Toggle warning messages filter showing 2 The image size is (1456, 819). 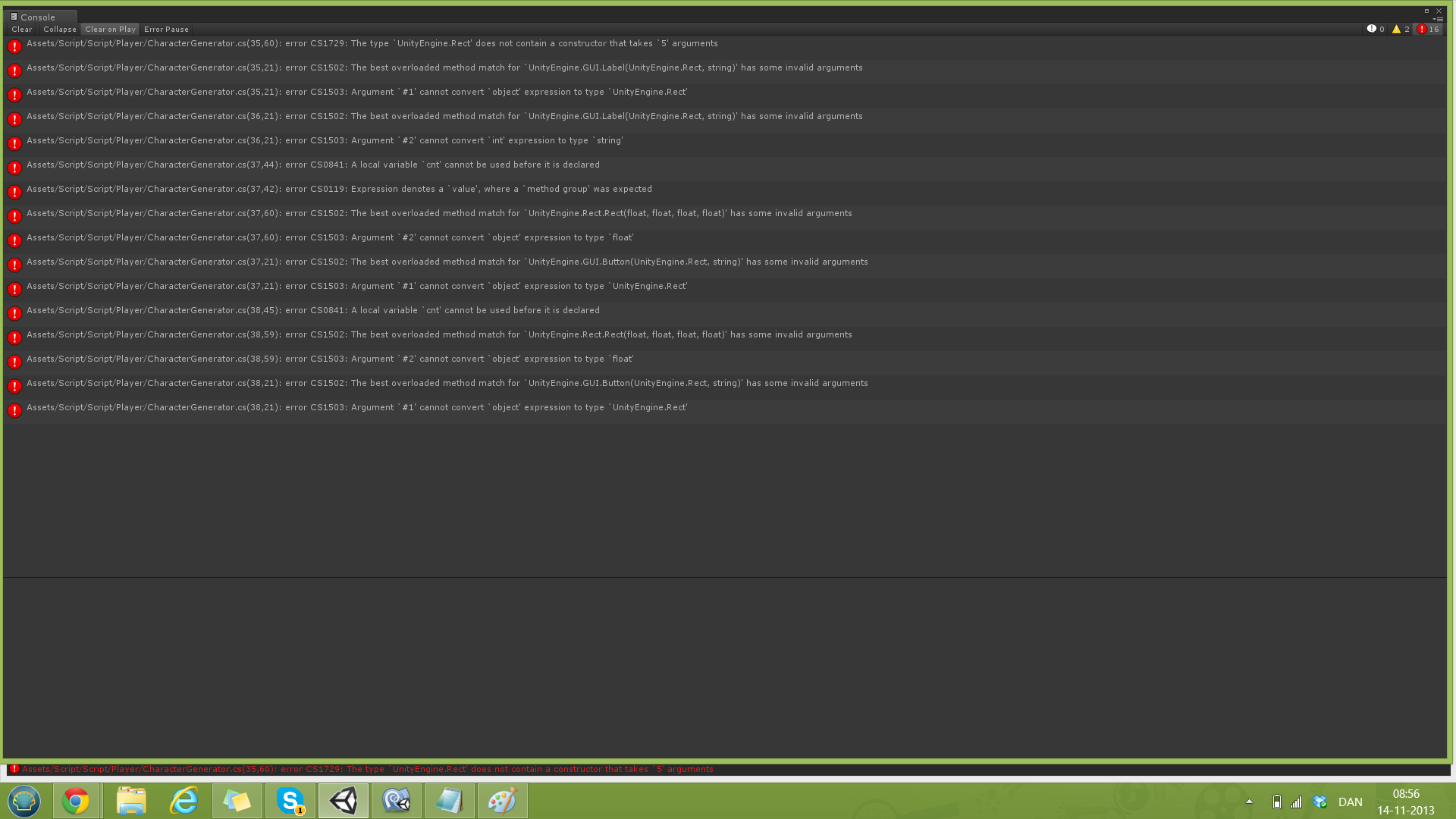[x=1401, y=29]
